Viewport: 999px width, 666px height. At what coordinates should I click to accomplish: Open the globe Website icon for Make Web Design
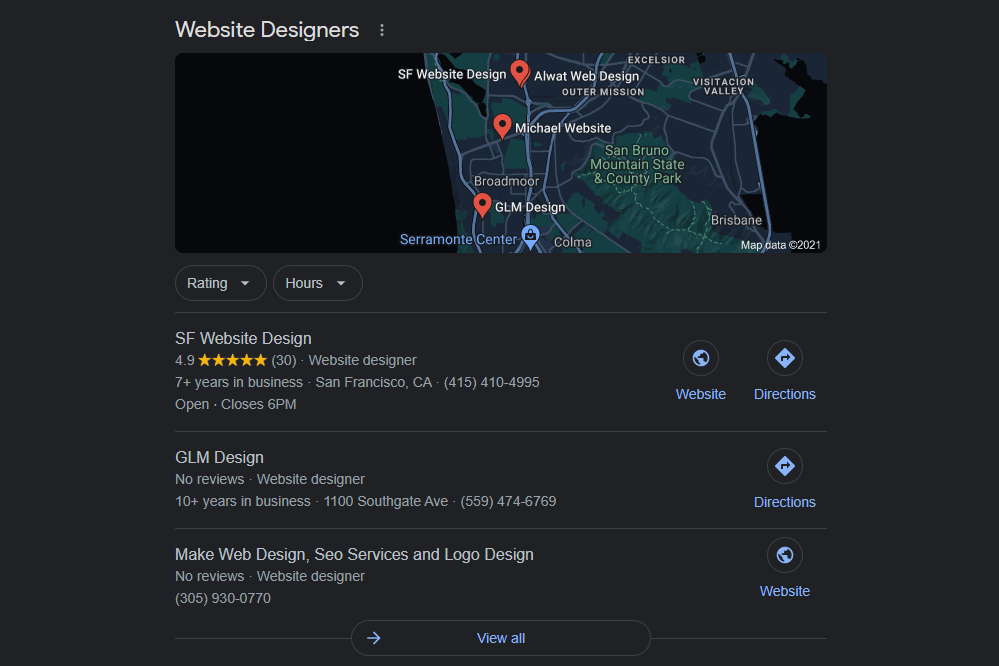(x=785, y=555)
